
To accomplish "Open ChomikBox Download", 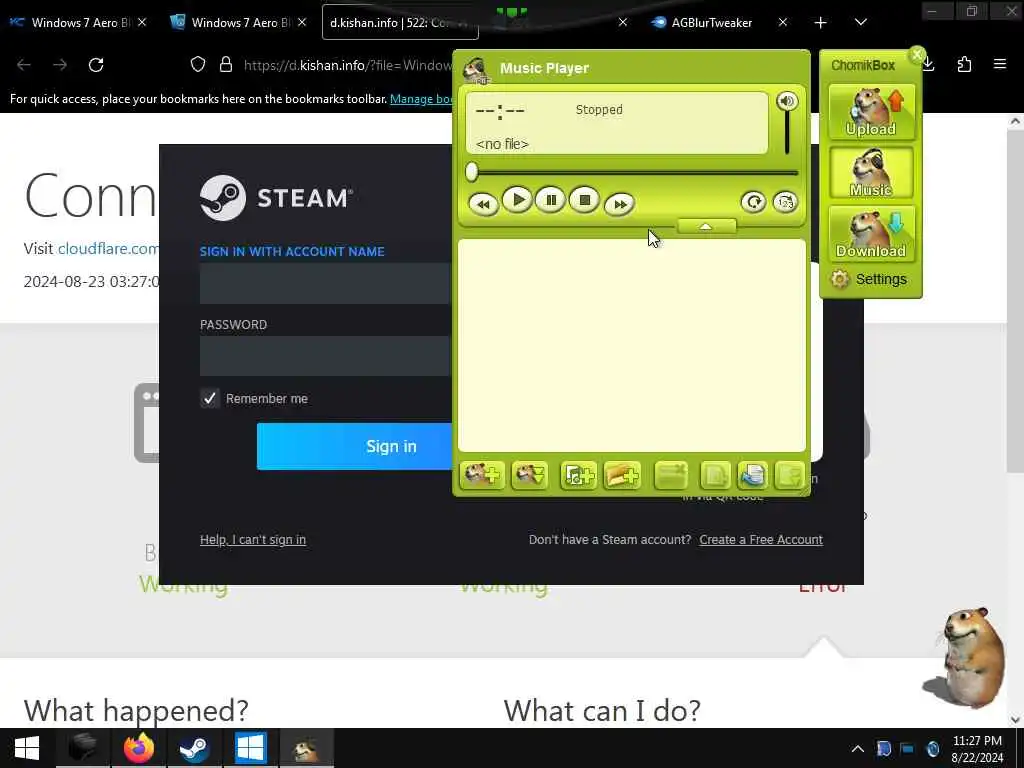I will [871, 233].
